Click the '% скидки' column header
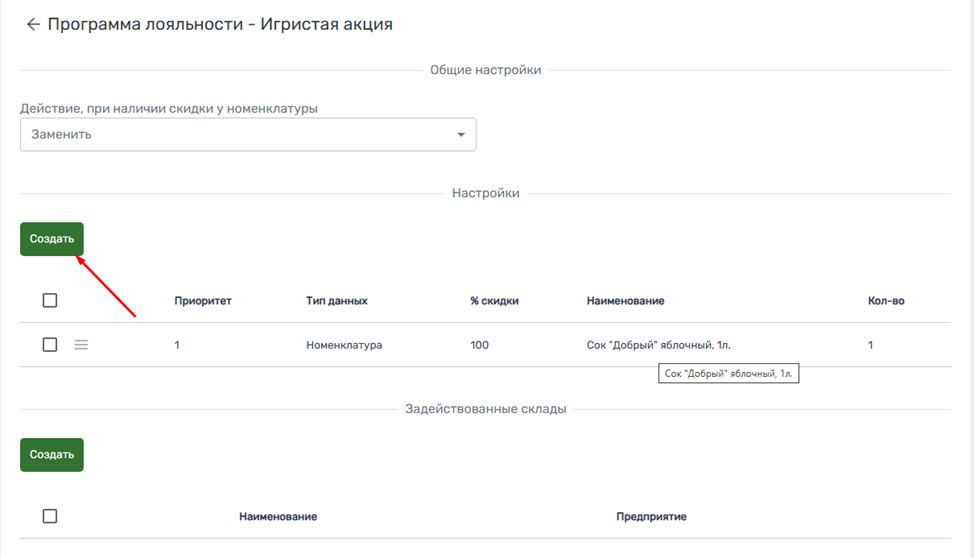This screenshot has height=558, width=974. tap(494, 301)
